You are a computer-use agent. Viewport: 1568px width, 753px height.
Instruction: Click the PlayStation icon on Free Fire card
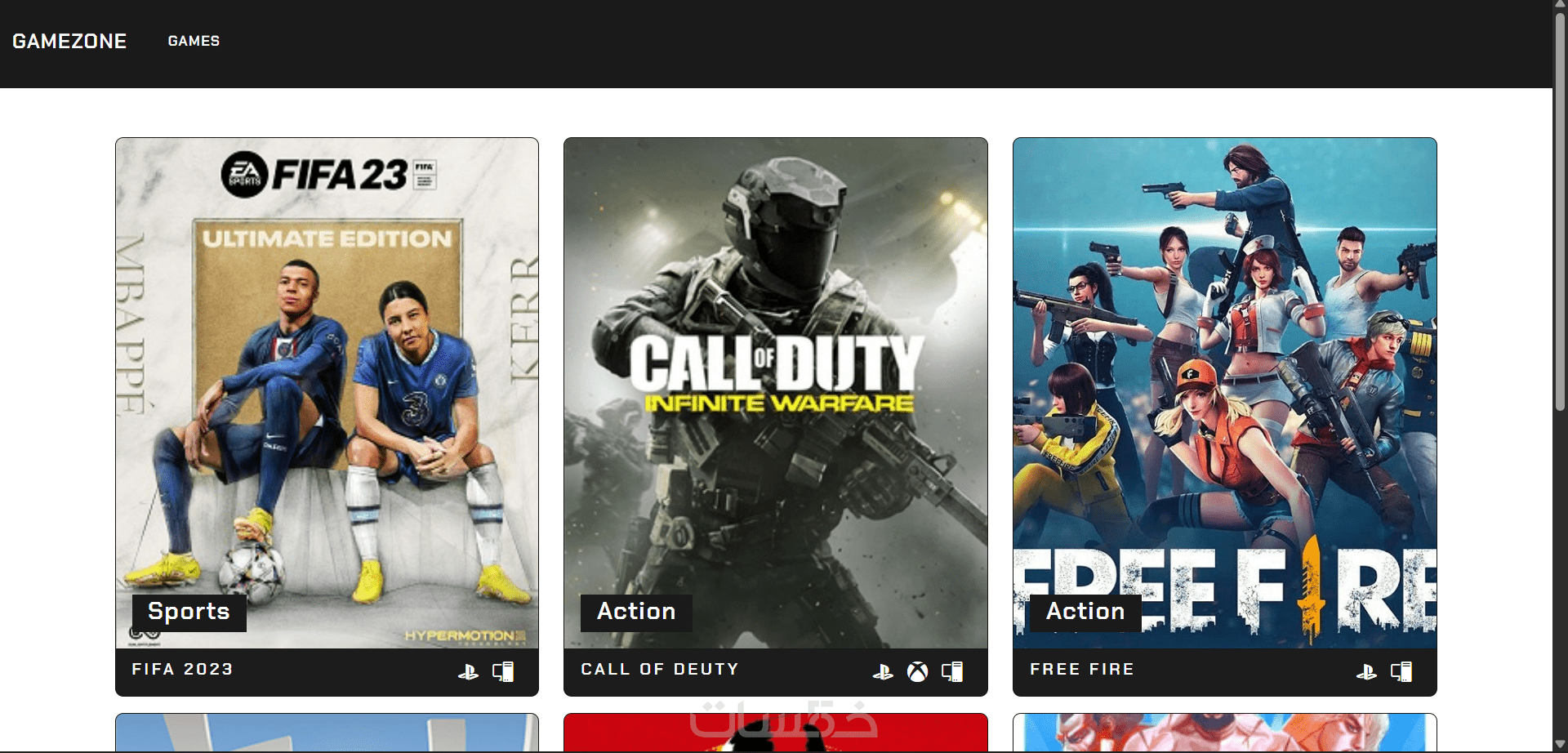click(x=1366, y=672)
